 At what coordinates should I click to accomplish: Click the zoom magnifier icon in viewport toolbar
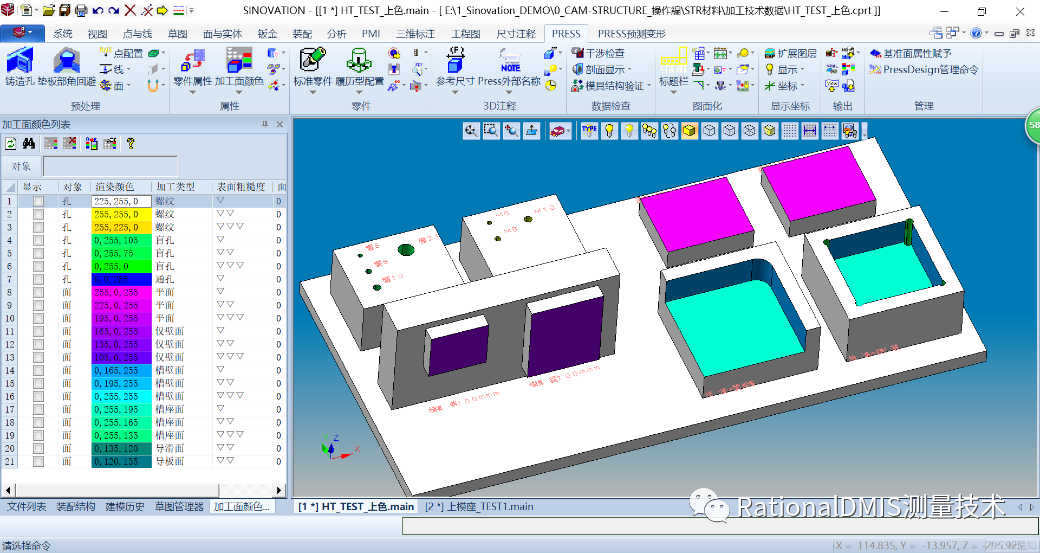(x=471, y=131)
